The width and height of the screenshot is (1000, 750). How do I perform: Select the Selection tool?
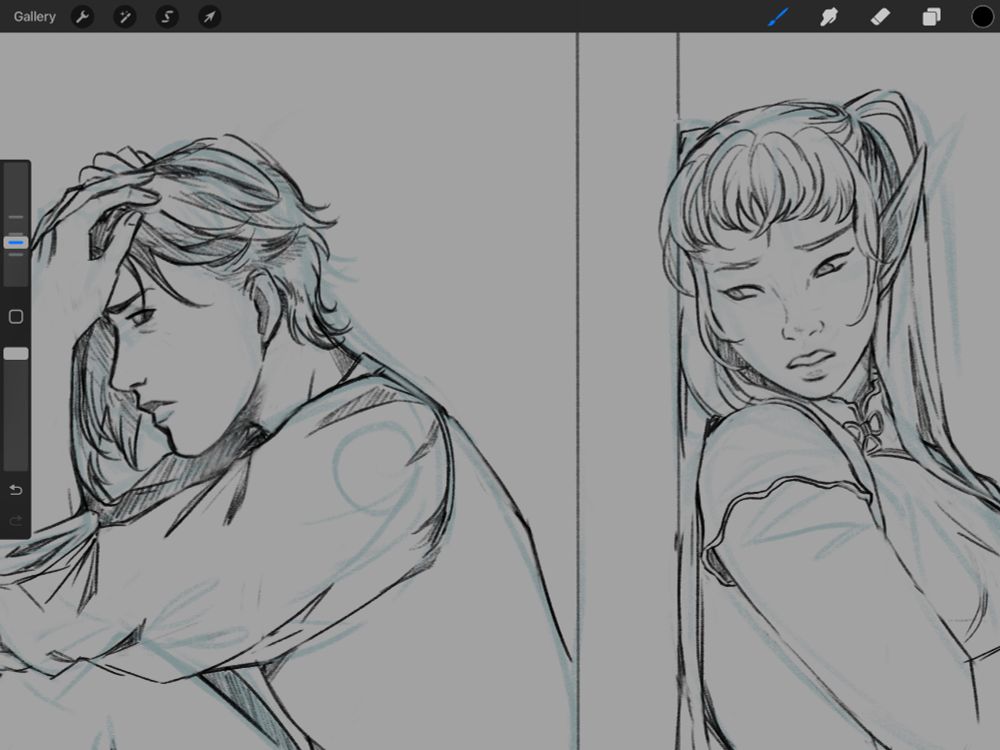pyautogui.click(x=166, y=16)
